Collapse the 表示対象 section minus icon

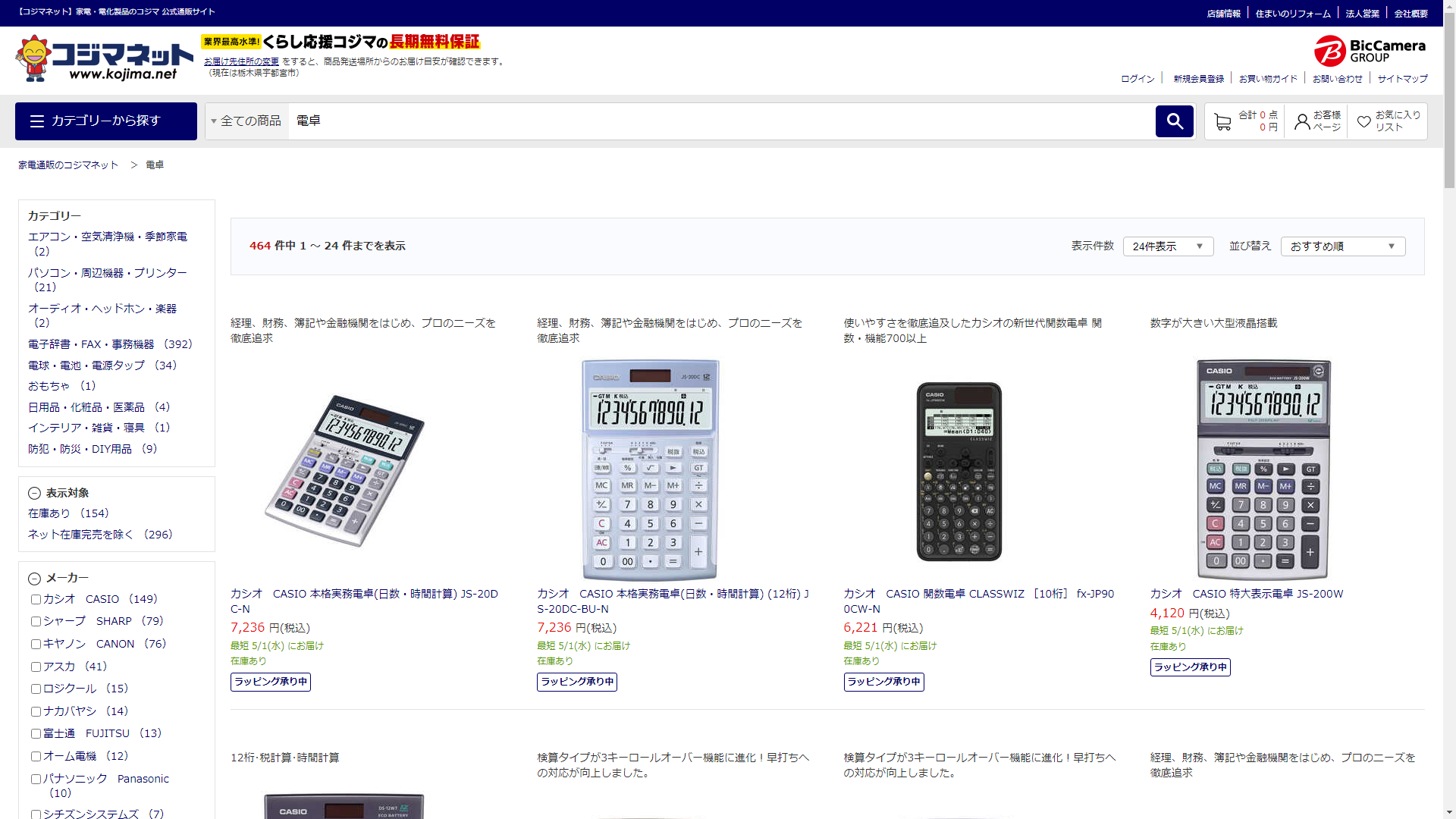click(34, 494)
